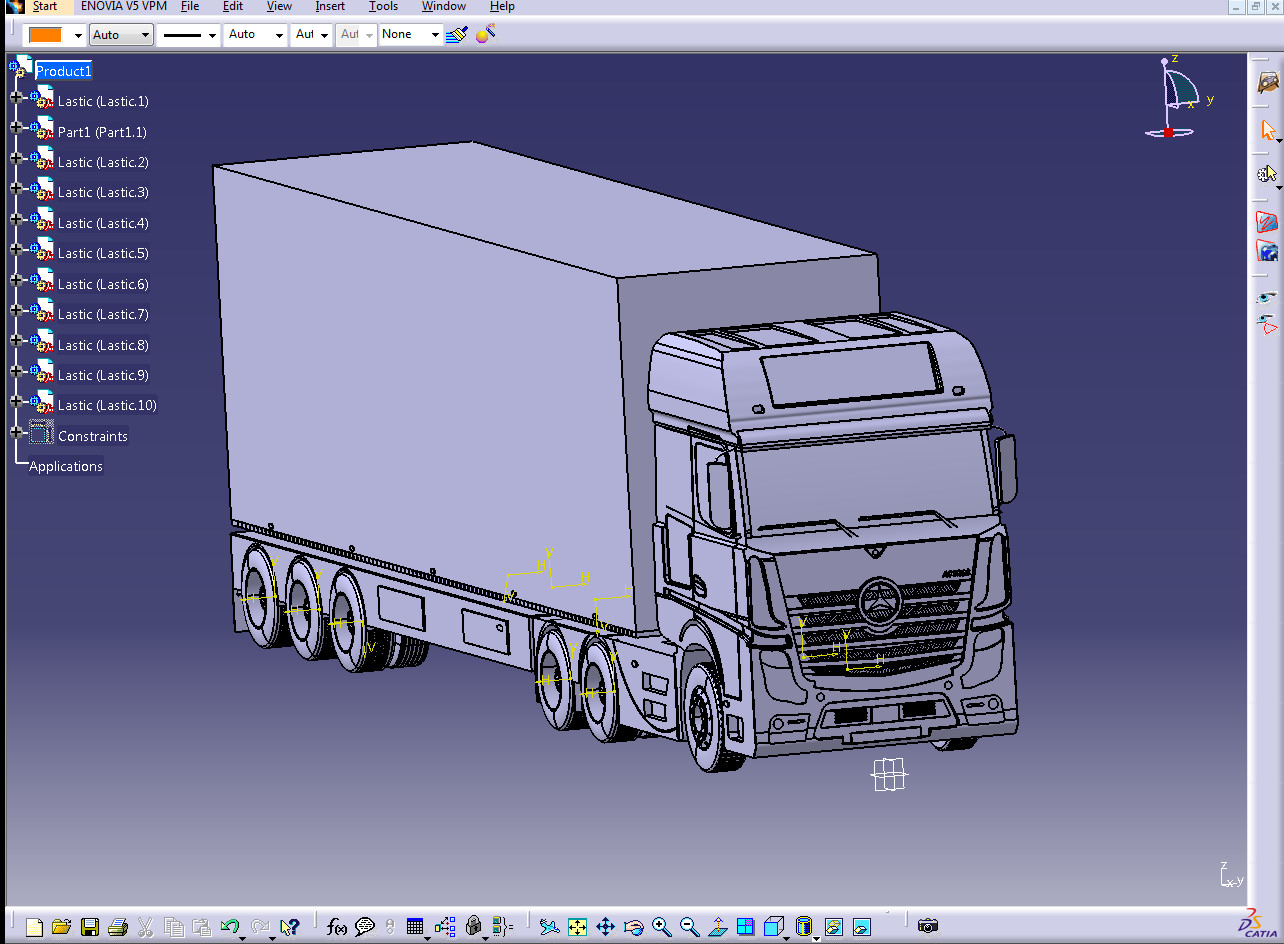Viewport: 1284px width, 944px height.
Task: Open the Insert menu
Action: coord(330,6)
